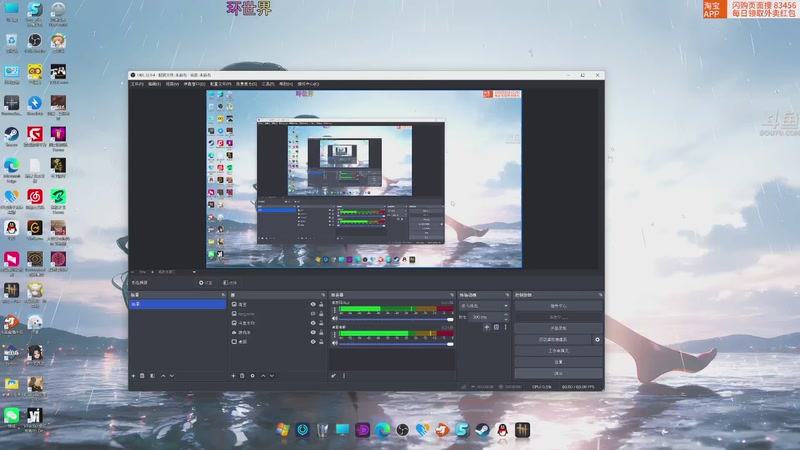Screen dimensions: 800x450
Task: Open 桌面音频 three-dot options menu
Action: click(x=335, y=334)
